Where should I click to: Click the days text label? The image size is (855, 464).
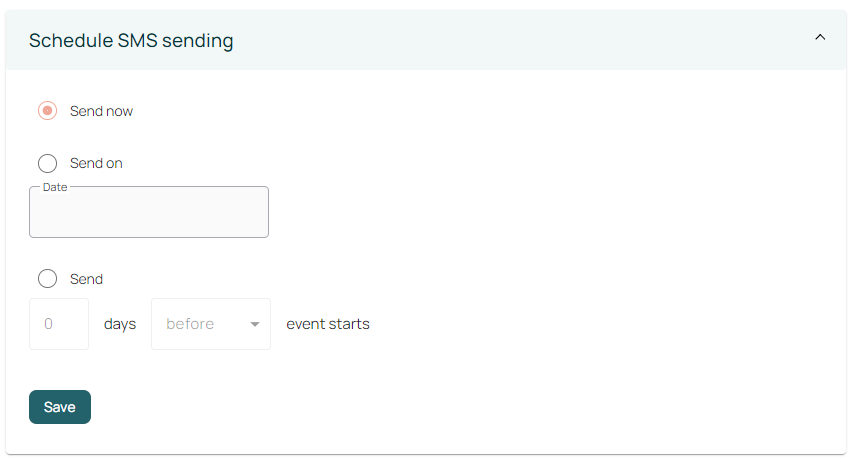point(120,324)
